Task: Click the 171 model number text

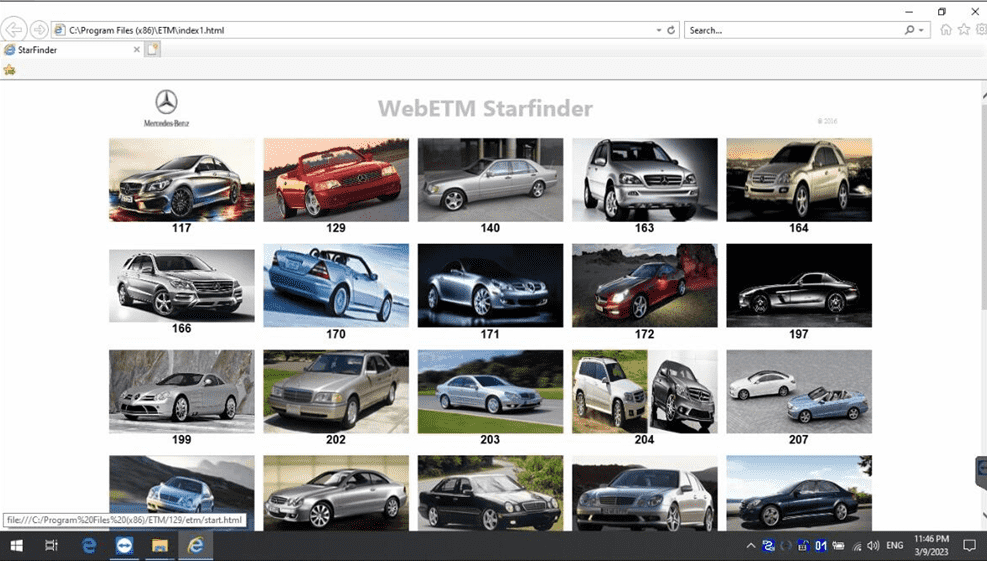Action: [x=490, y=334]
